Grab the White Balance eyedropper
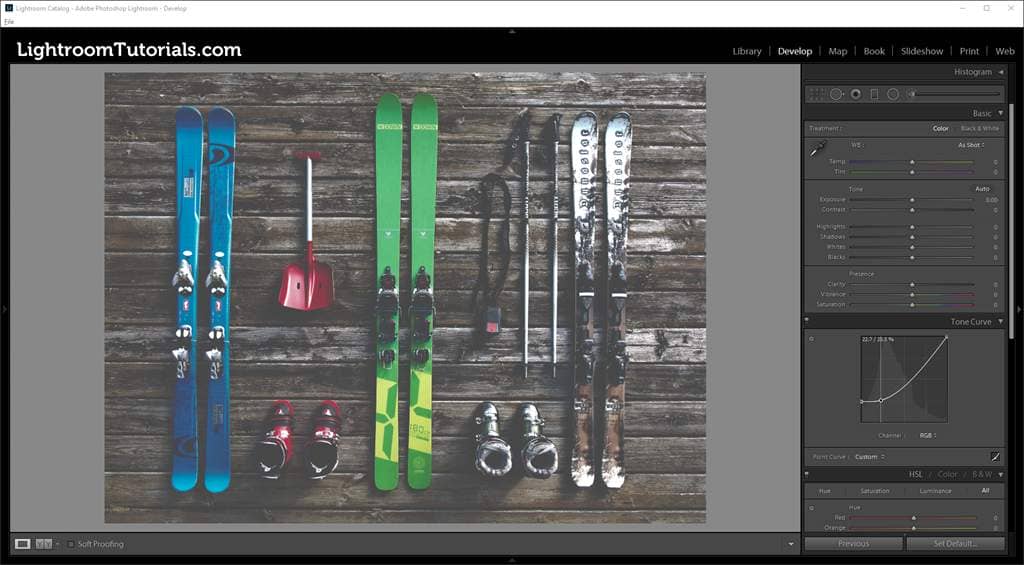This screenshot has height=565, width=1024. (x=818, y=149)
